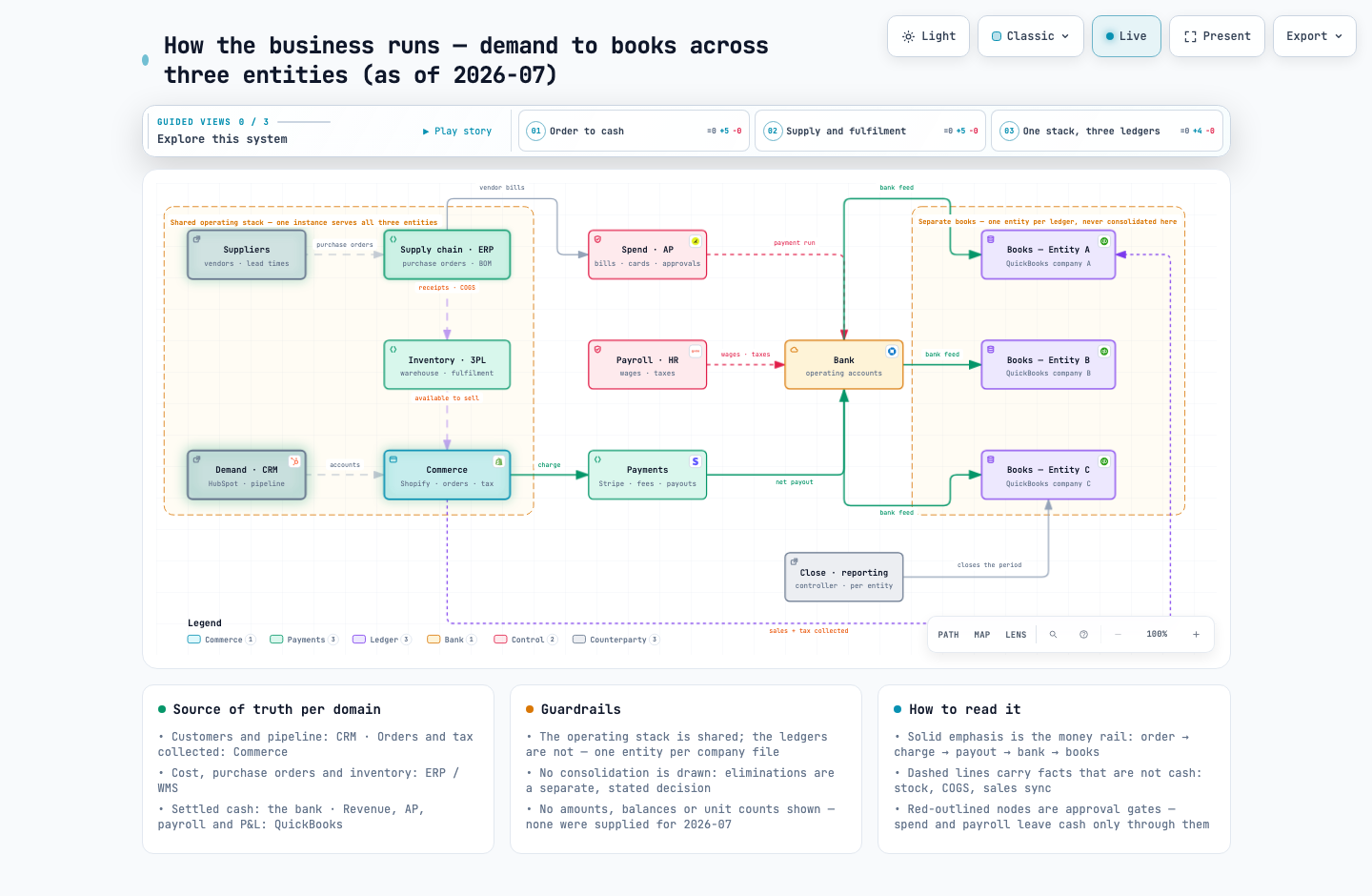Click the 'sales + tax collected' edge label
Image resolution: width=1372 pixels, height=896 pixels.
point(809,631)
